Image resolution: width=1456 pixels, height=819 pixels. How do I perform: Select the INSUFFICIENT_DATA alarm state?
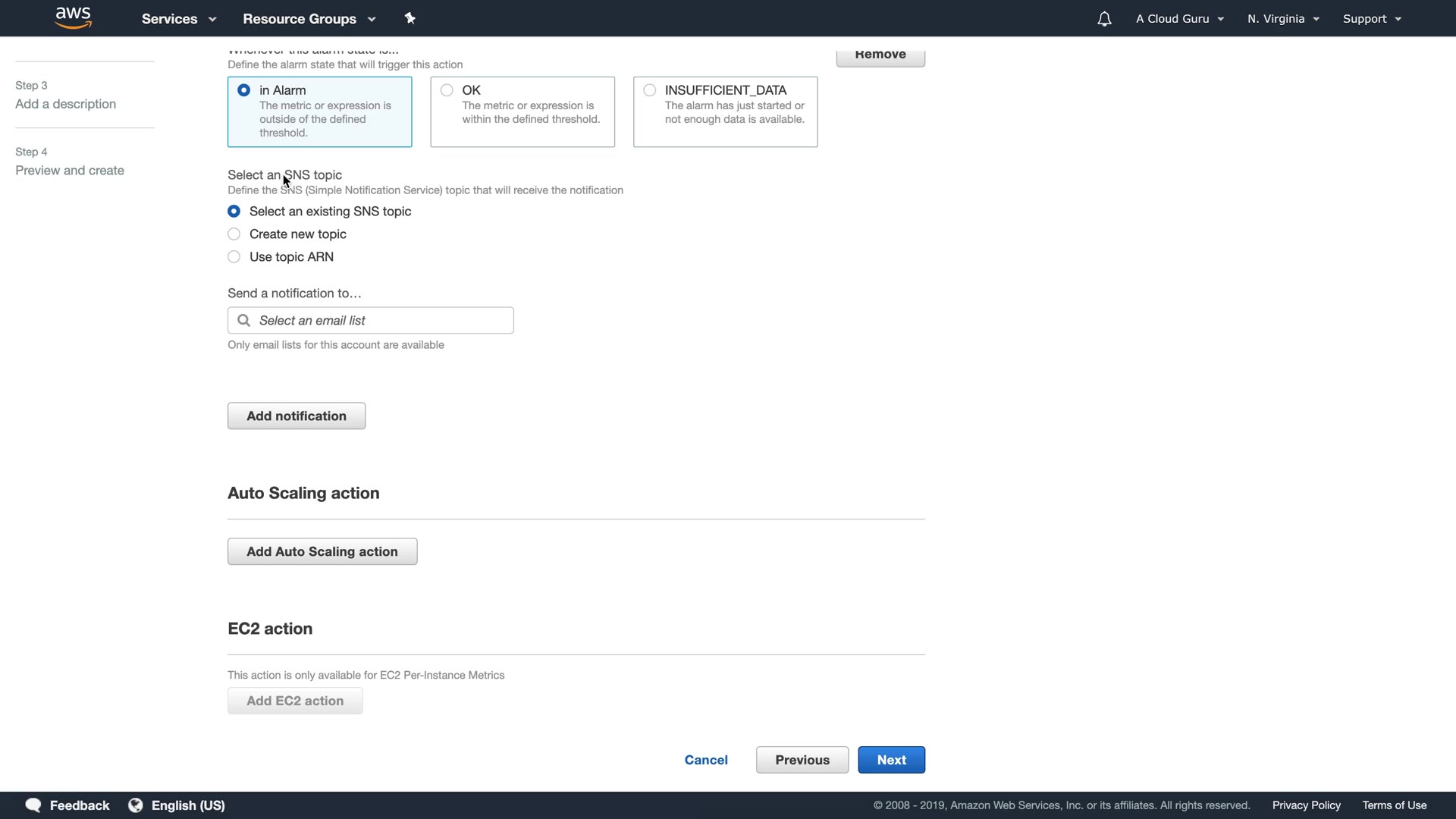[x=650, y=90]
